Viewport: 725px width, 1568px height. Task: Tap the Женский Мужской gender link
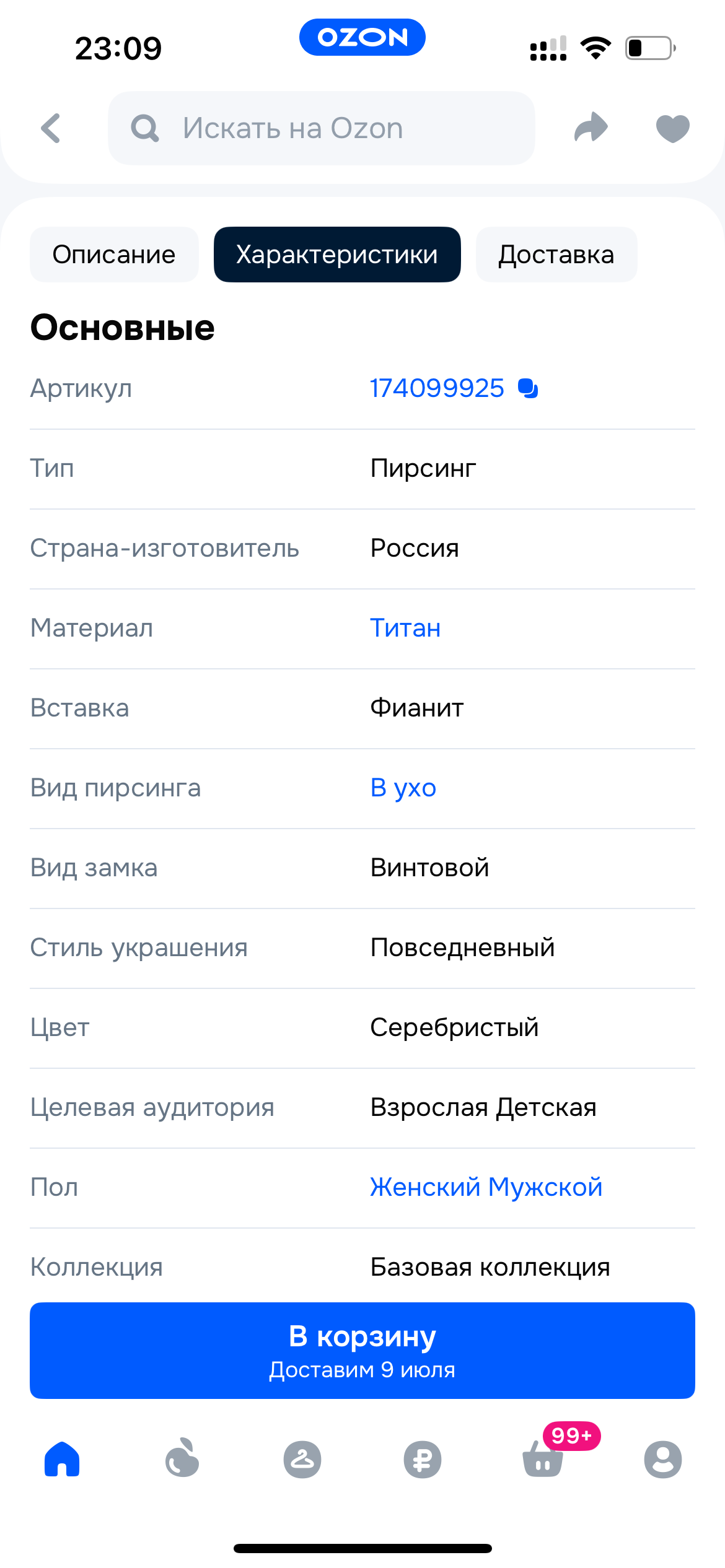486,1187
